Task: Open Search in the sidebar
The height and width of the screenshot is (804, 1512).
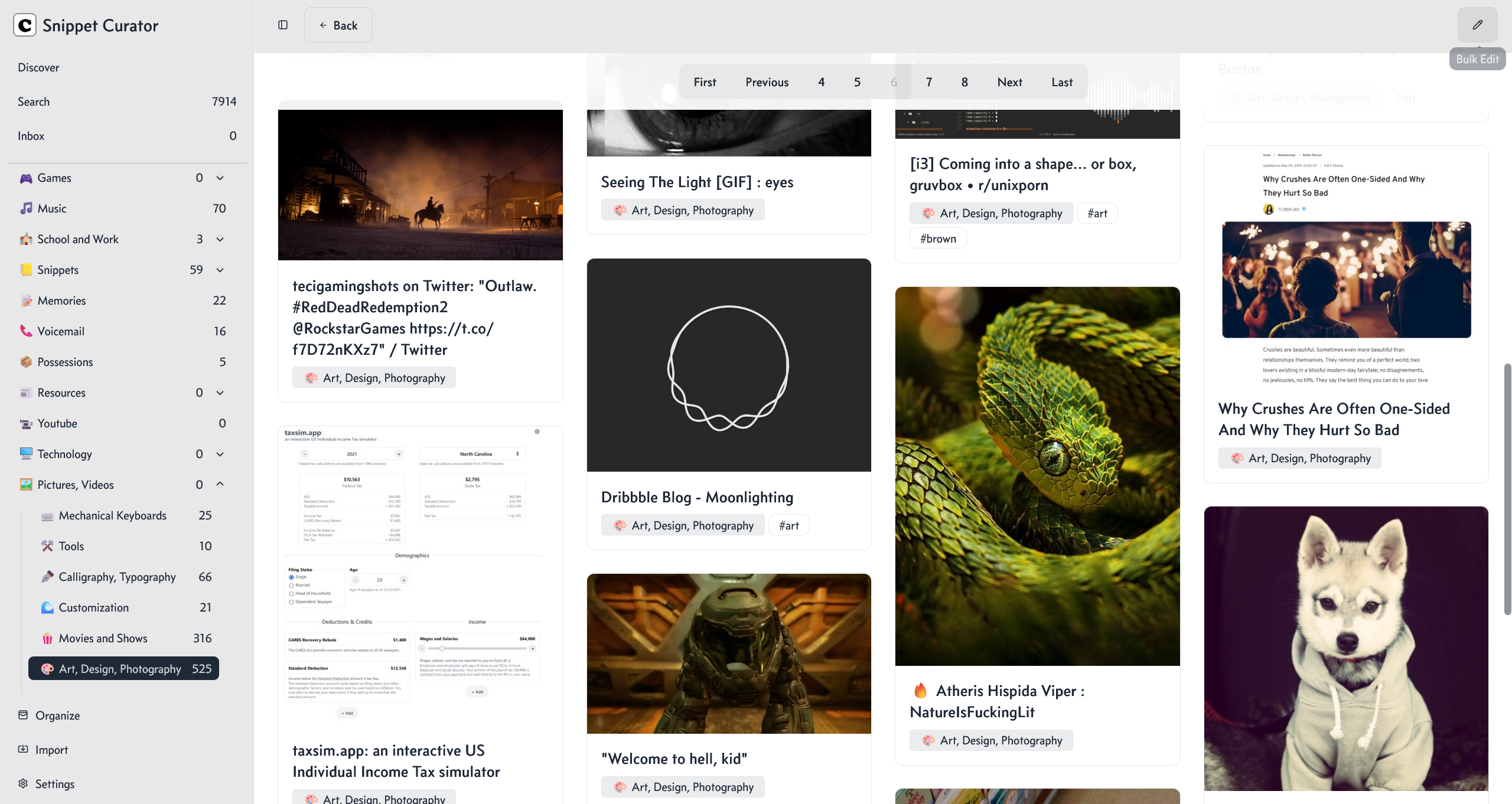Action: click(127, 102)
